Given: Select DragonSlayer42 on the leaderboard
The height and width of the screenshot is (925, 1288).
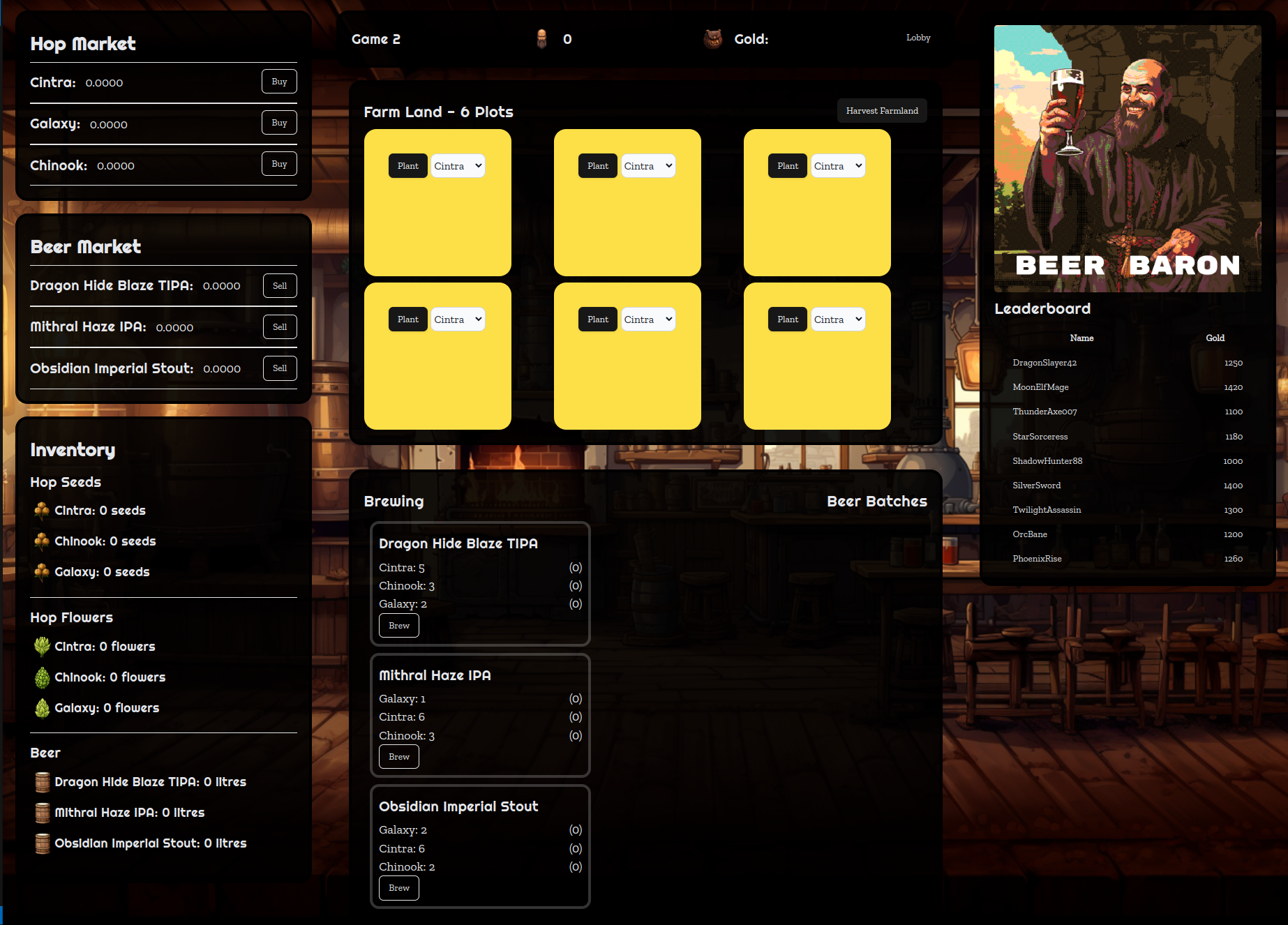Looking at the screenshot, I should 1044,363.
